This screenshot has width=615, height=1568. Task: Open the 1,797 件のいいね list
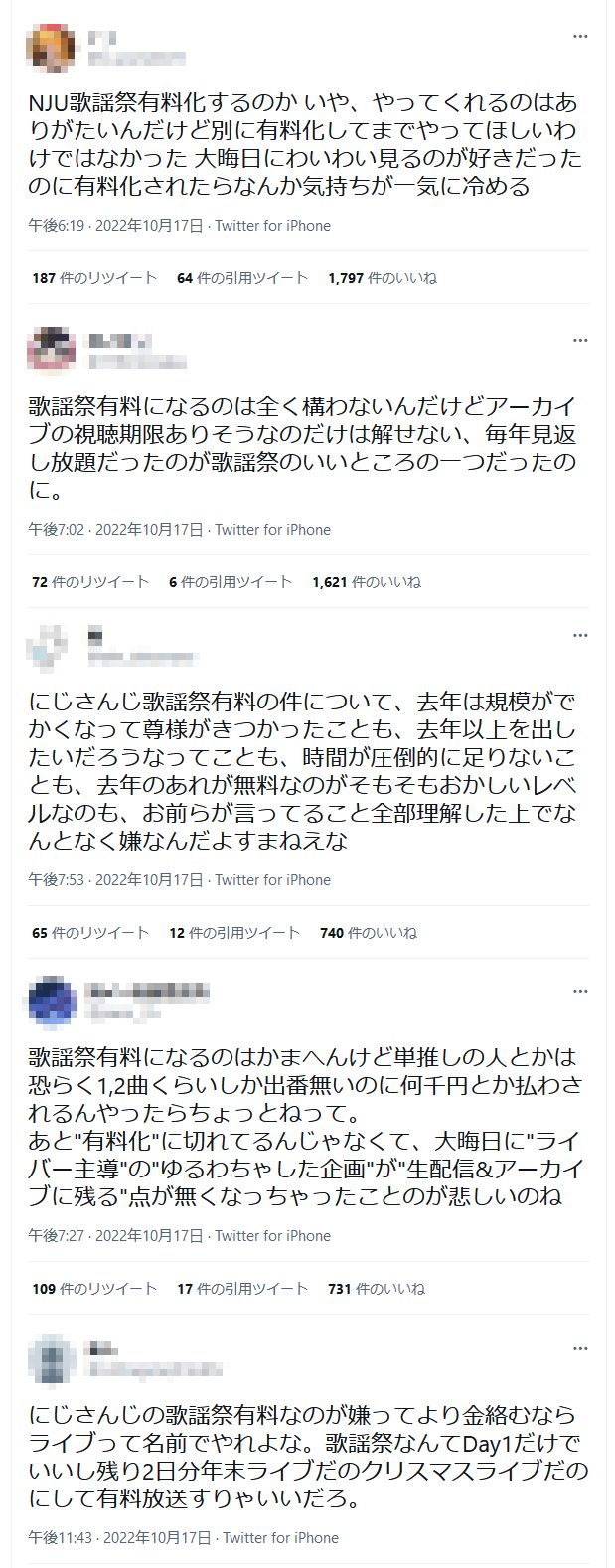coord(382,278)
